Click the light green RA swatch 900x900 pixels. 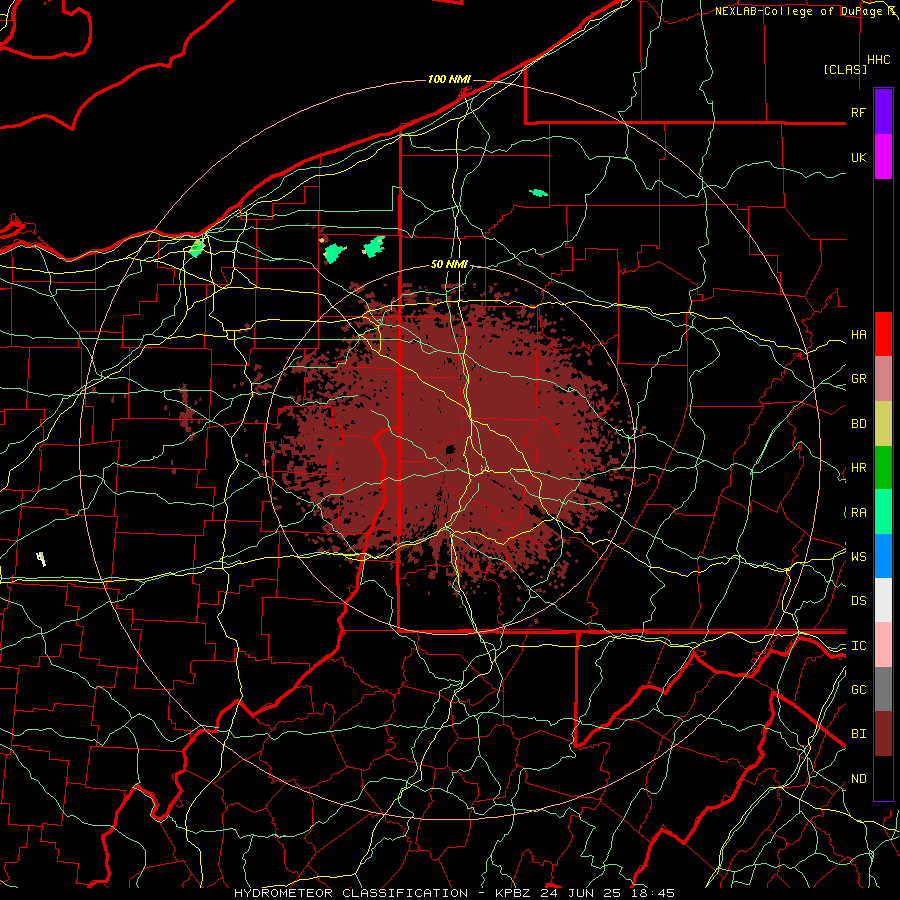(x=883, y=512)
